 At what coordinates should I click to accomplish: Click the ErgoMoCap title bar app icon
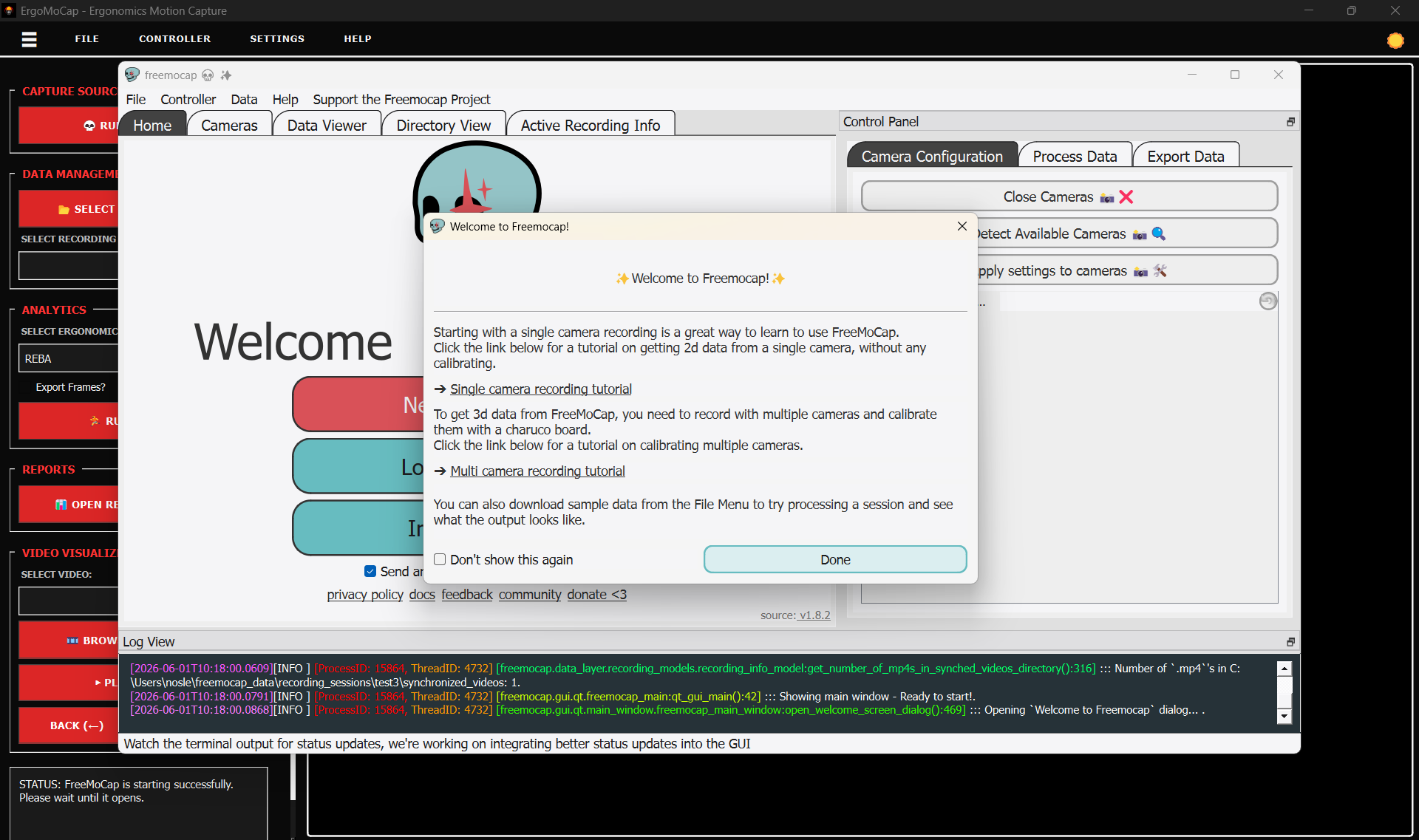pos(10,10)
